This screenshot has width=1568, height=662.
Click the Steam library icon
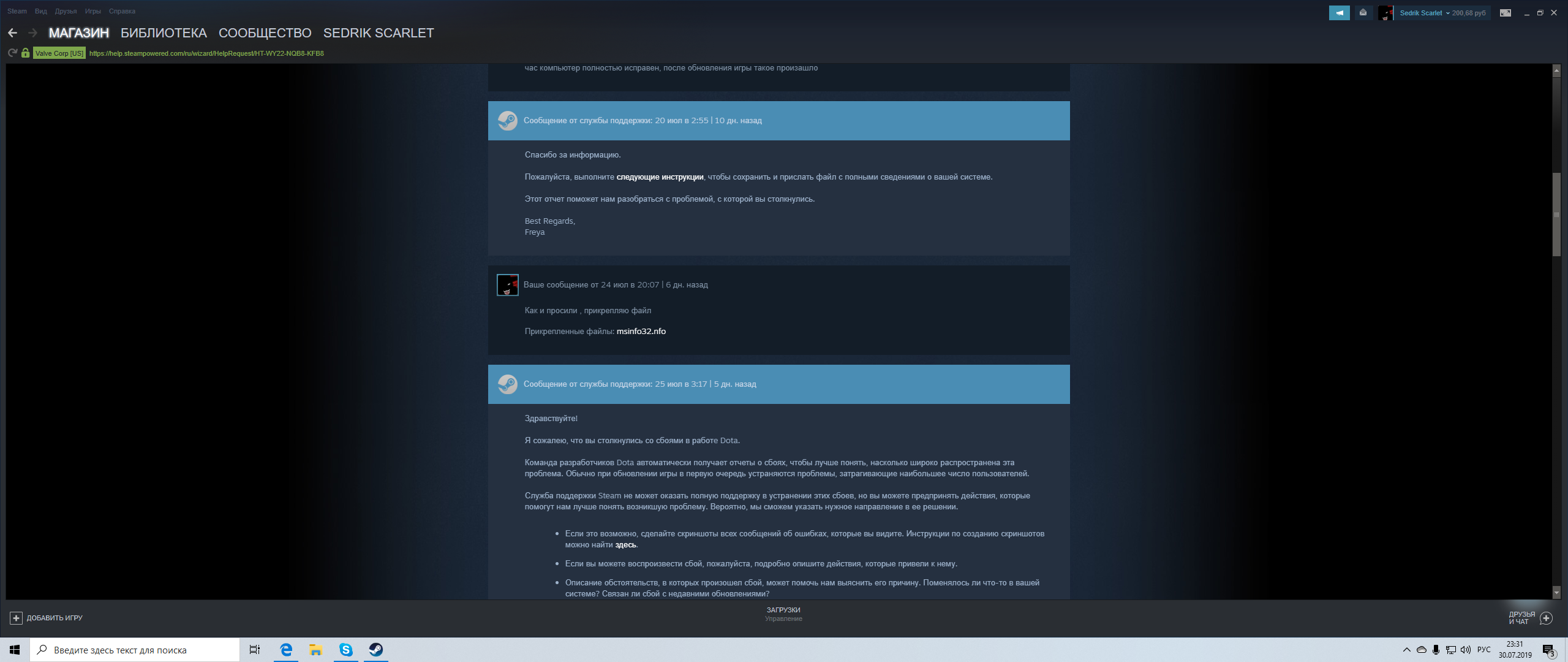click(163, 33)
